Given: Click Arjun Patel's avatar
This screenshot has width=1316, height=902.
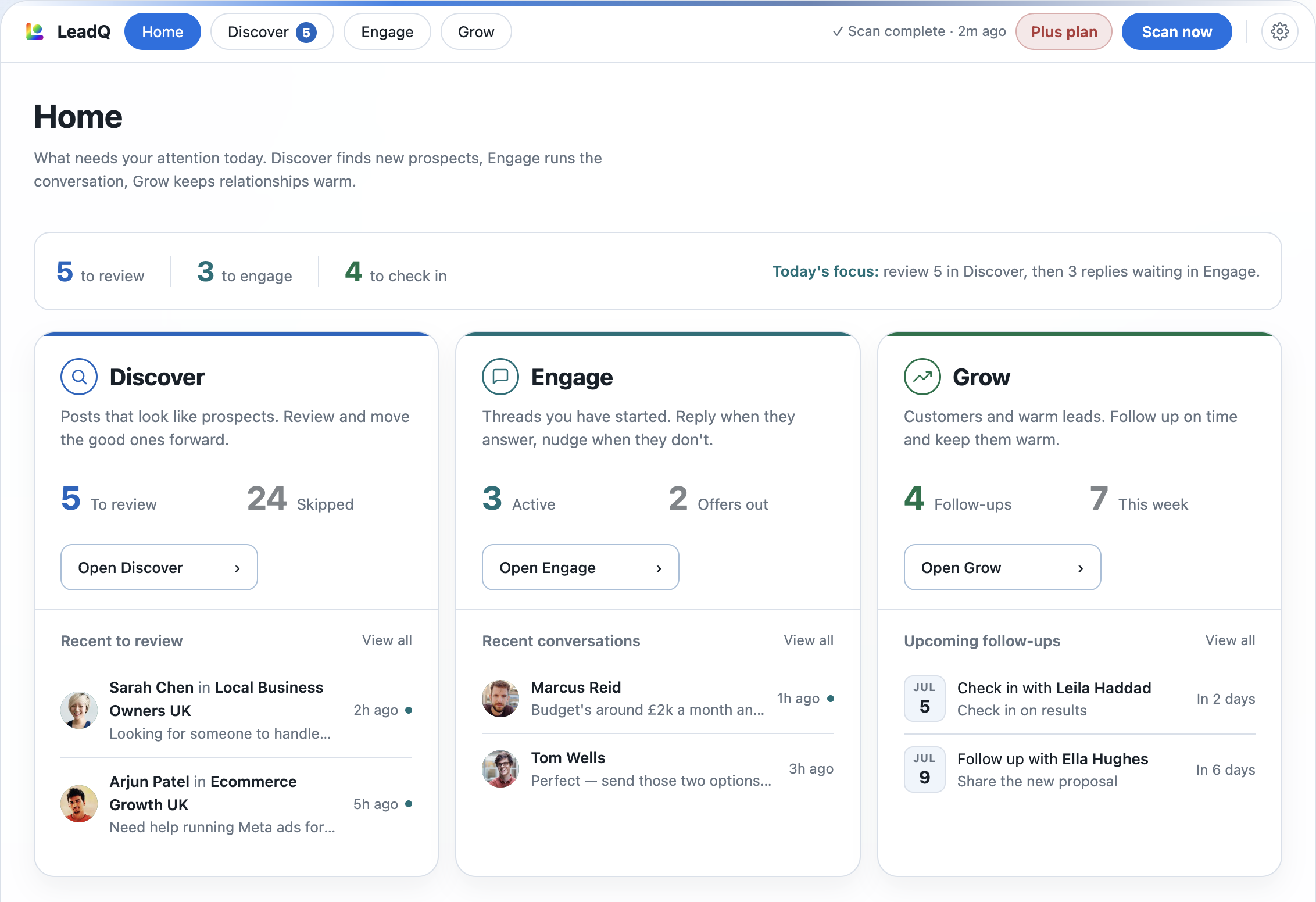Looking at the screenshot, I should coord(79,804).
